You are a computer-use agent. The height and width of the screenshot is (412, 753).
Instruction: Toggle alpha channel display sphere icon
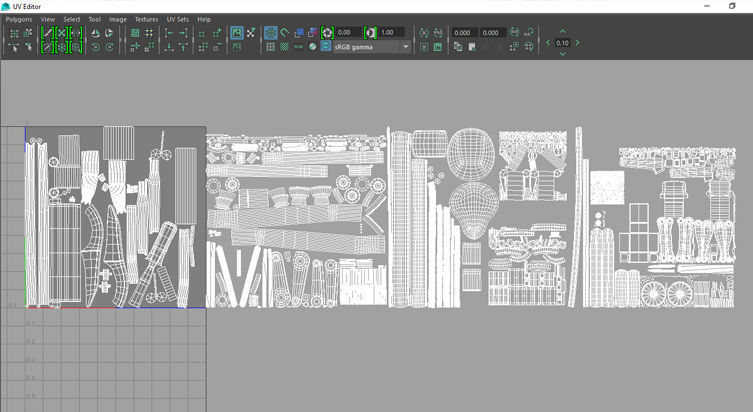(313, 47)
